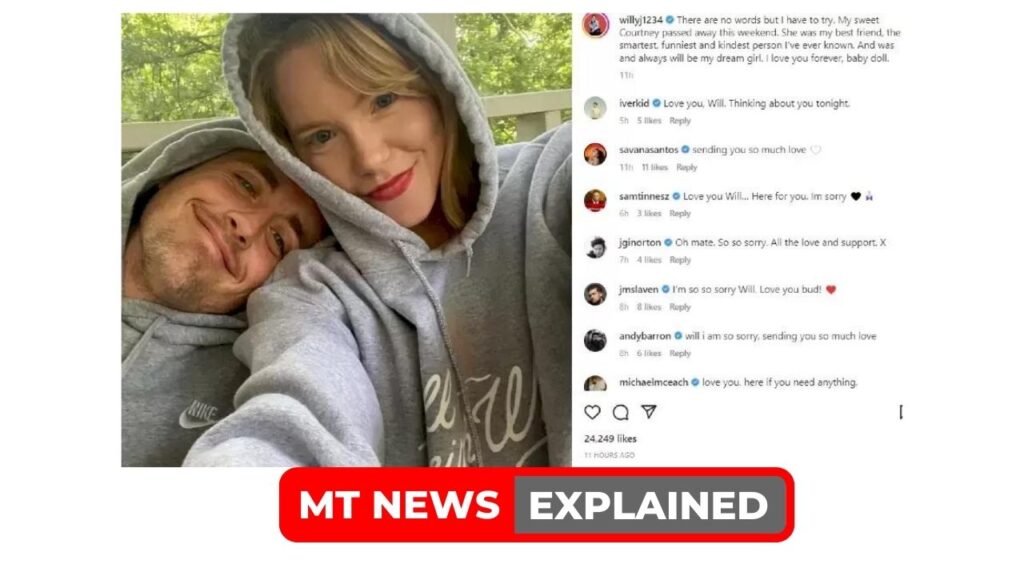Viewport: 1024px width, 576px height.
Task: Reply to andybarron's comment
Action: click(x=680, y=353)
